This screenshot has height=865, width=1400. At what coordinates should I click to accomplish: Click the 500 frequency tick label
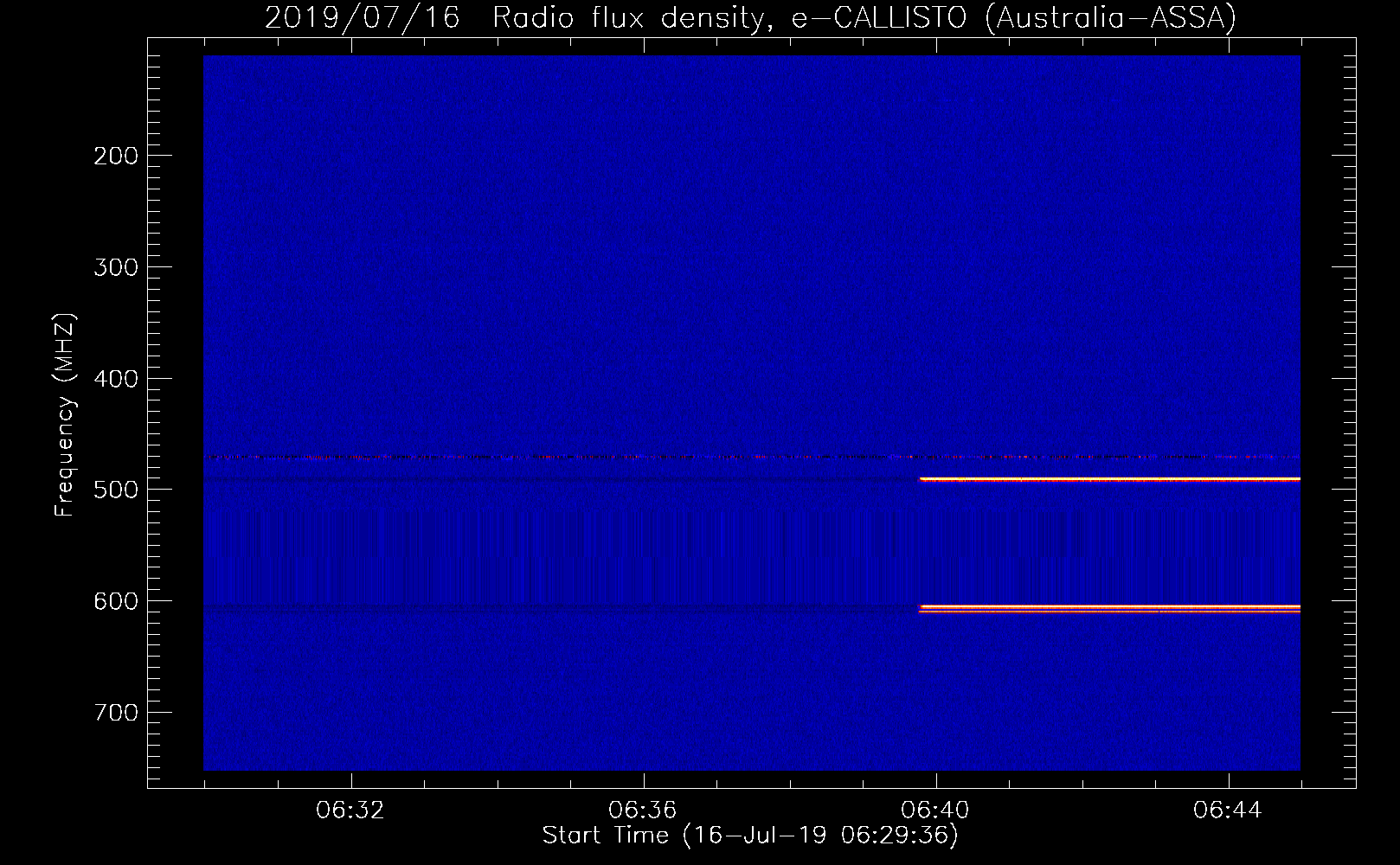click(116, 490)
